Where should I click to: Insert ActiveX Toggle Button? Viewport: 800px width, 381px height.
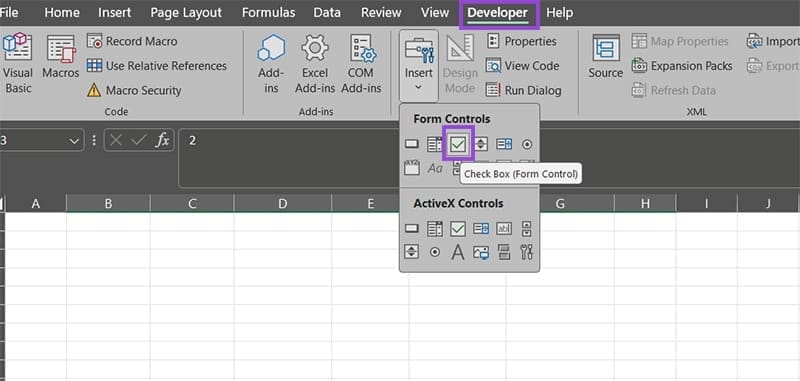(x=504, y=252)
